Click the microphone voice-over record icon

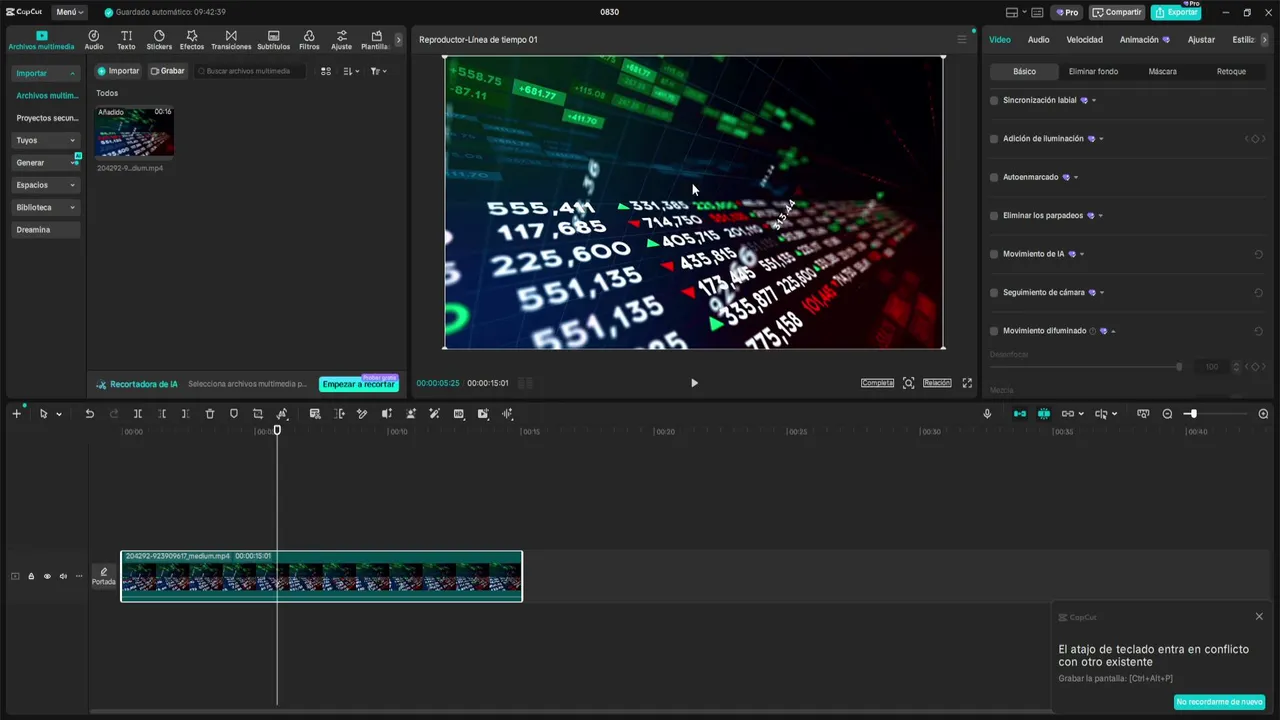(987, 414)
